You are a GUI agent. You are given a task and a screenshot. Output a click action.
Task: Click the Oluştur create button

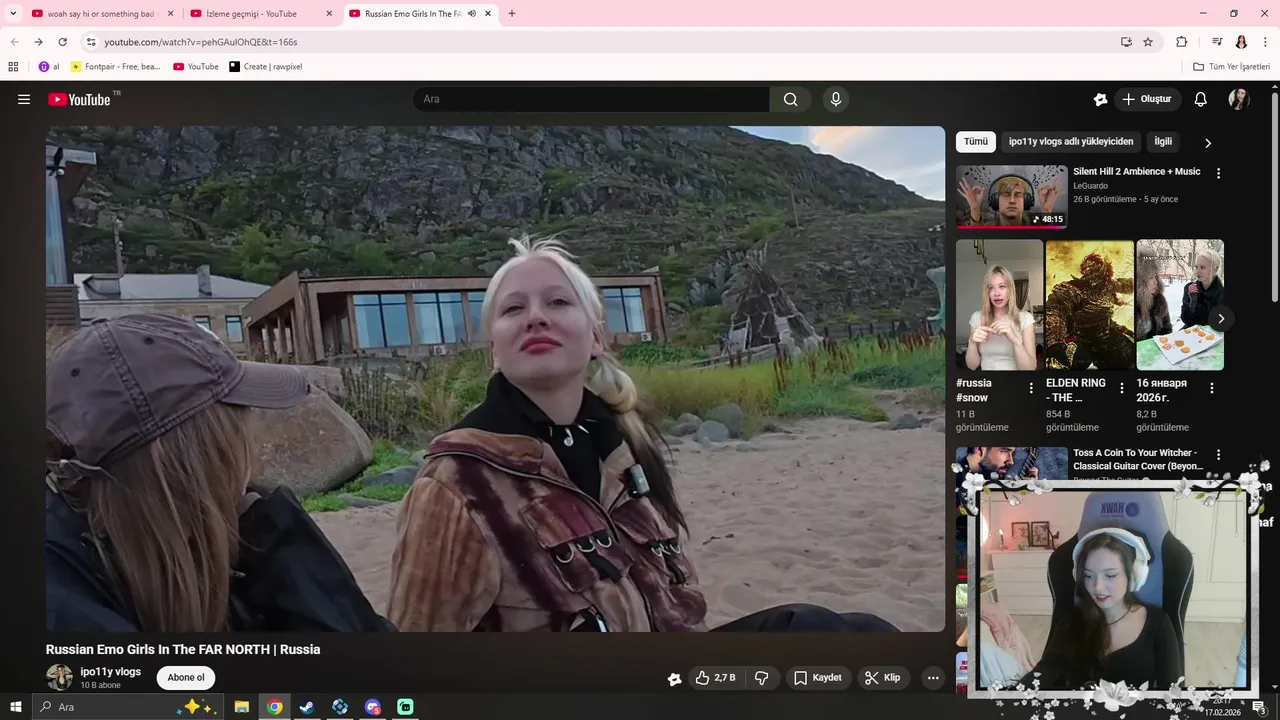(x=1147, y=99)
